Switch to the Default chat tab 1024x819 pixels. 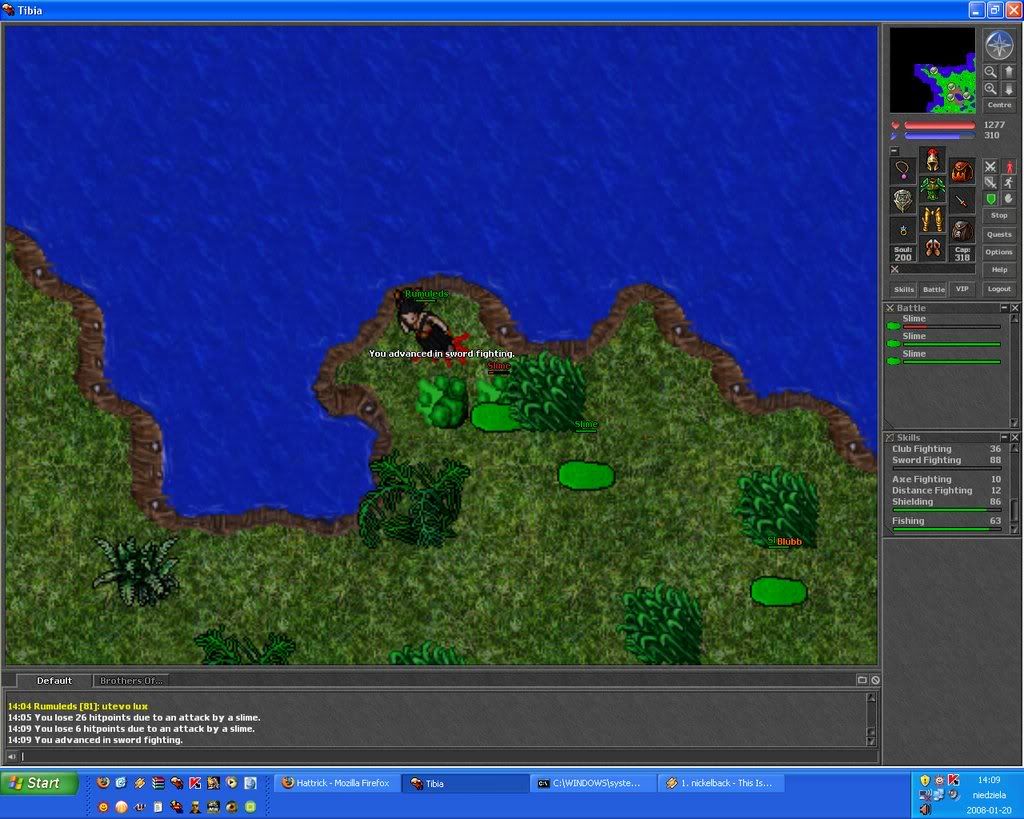click(54, 681)
